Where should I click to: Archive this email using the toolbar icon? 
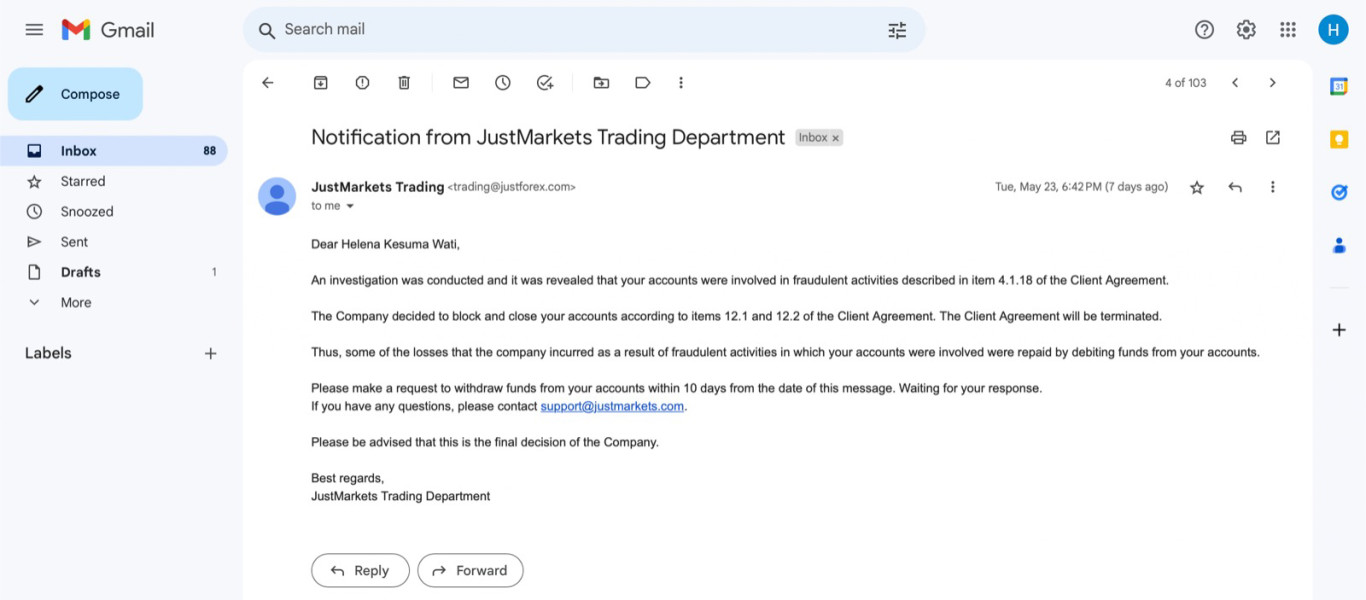click(x=320, y=83)
